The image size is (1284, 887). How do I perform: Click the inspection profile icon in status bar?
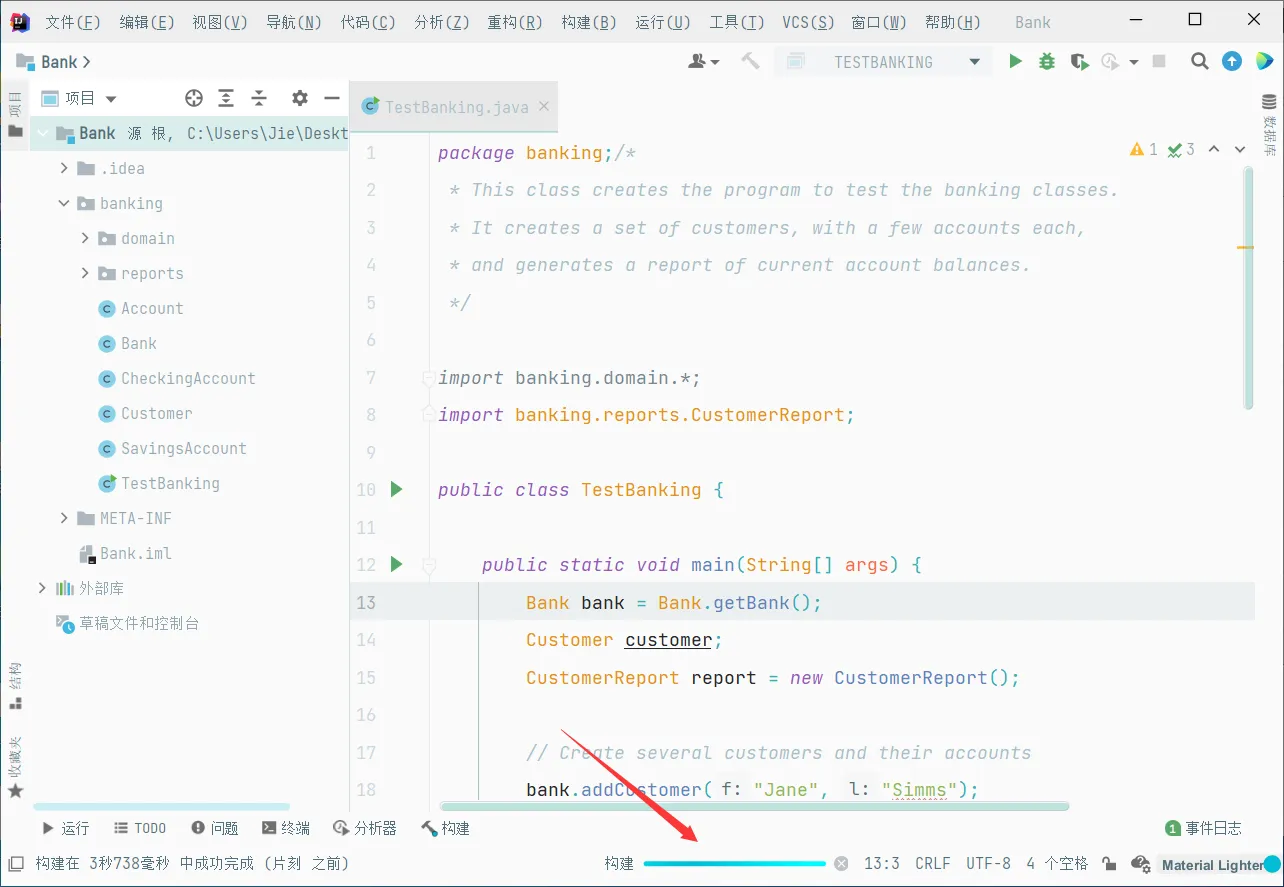pyautogui.click(x=1140, y=863)
